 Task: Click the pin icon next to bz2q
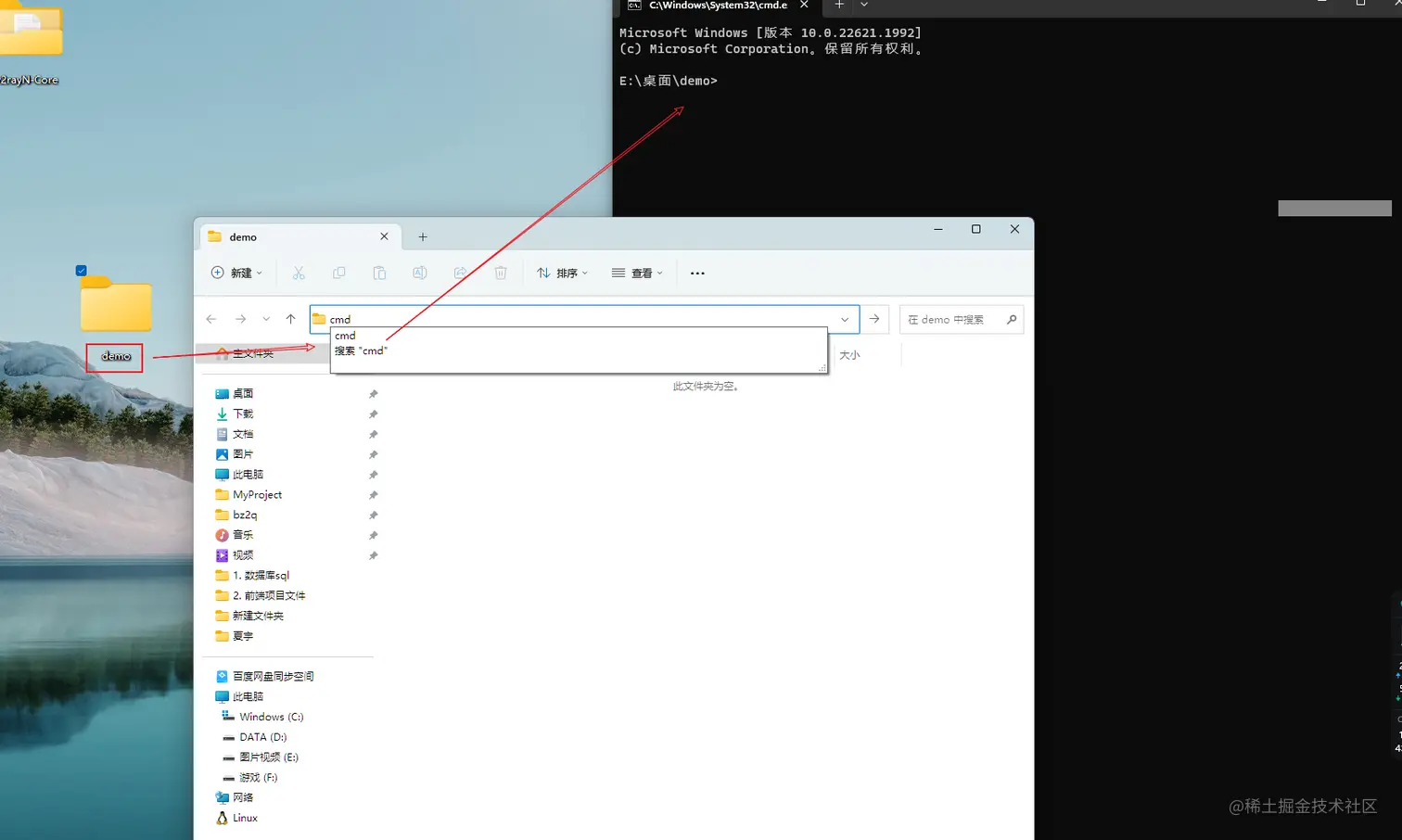tap(373, 515)
